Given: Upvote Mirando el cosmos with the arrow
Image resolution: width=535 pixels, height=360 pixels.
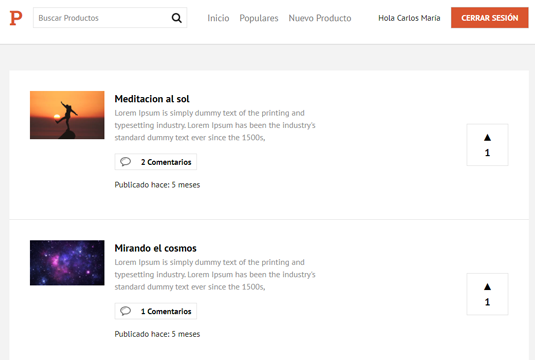Looking at the screenshot, I should click(x=487, y=287).
